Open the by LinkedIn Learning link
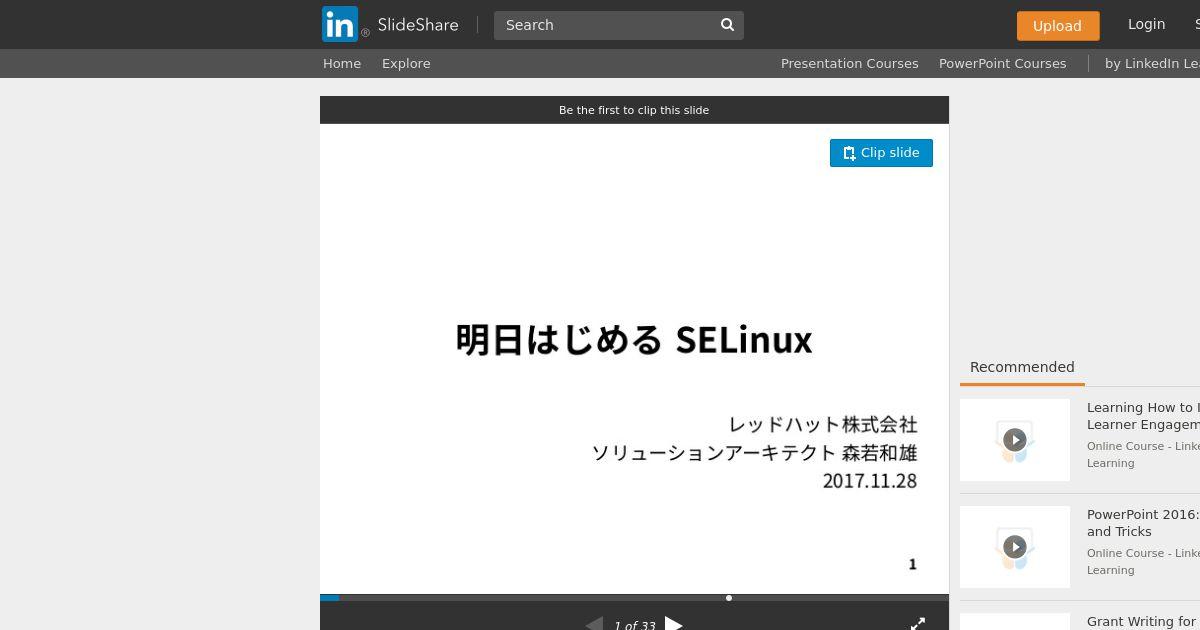1200x630 pixels. click(x=1152, y=63)
